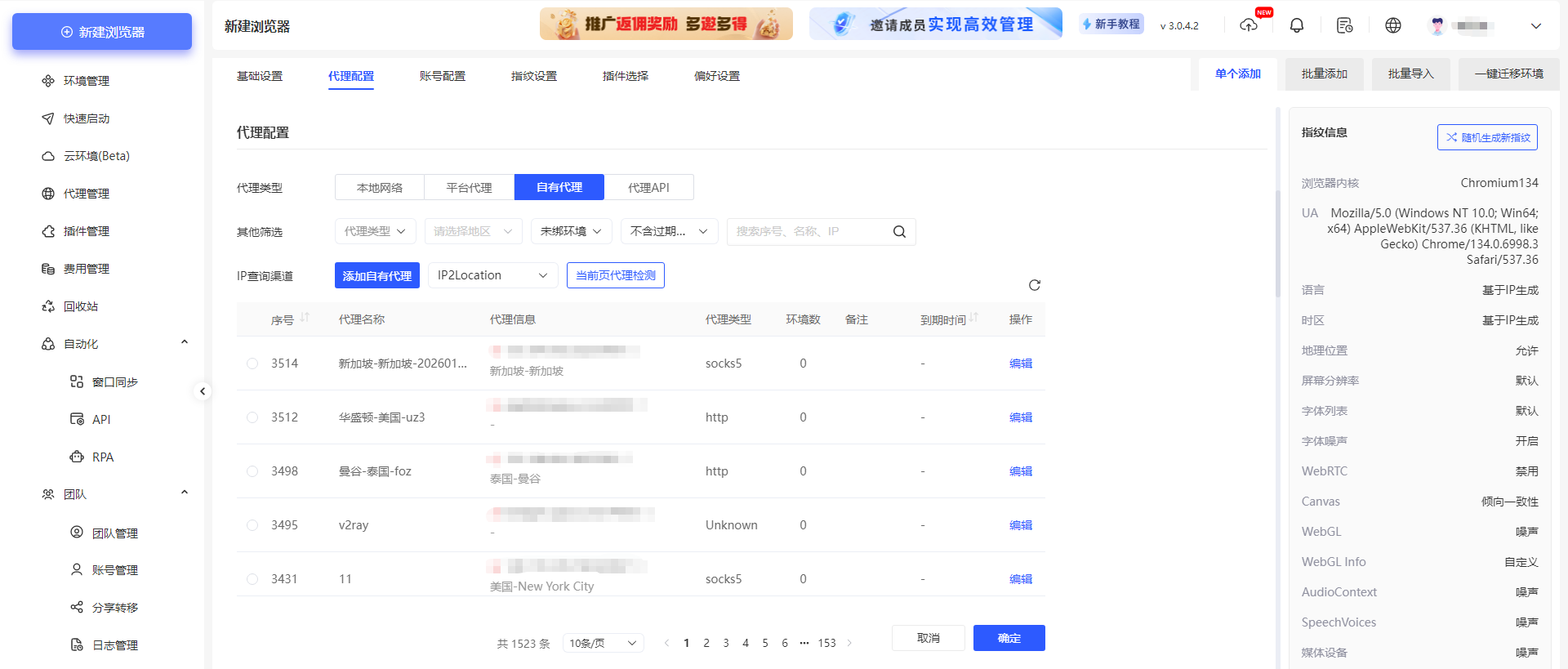Open the 日志管理 icon
The height and width of the screenshot is (669, 1568).
click(x=77, y=644)
